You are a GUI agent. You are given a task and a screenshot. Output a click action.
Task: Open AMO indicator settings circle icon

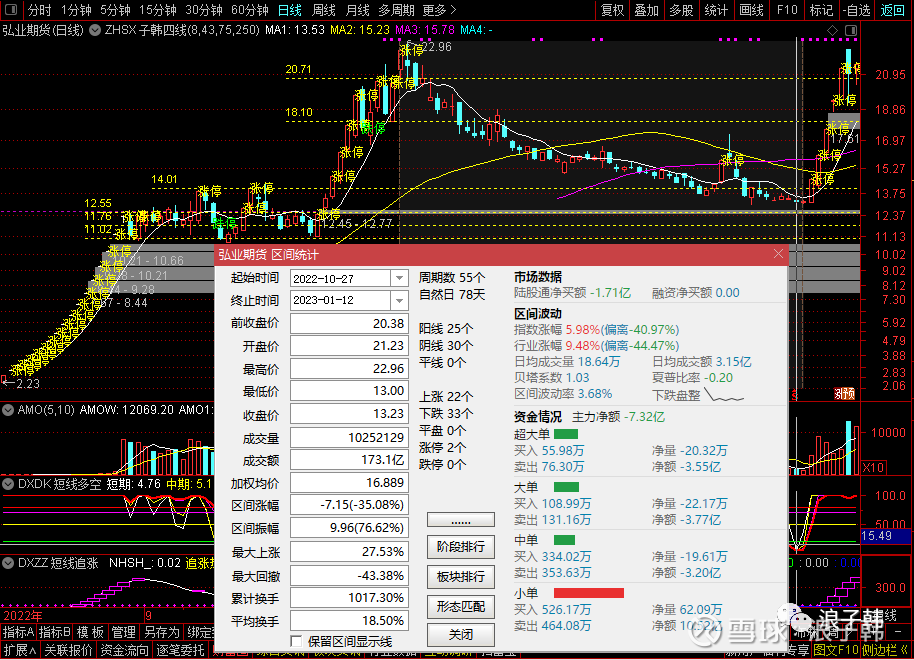[8, 410]
